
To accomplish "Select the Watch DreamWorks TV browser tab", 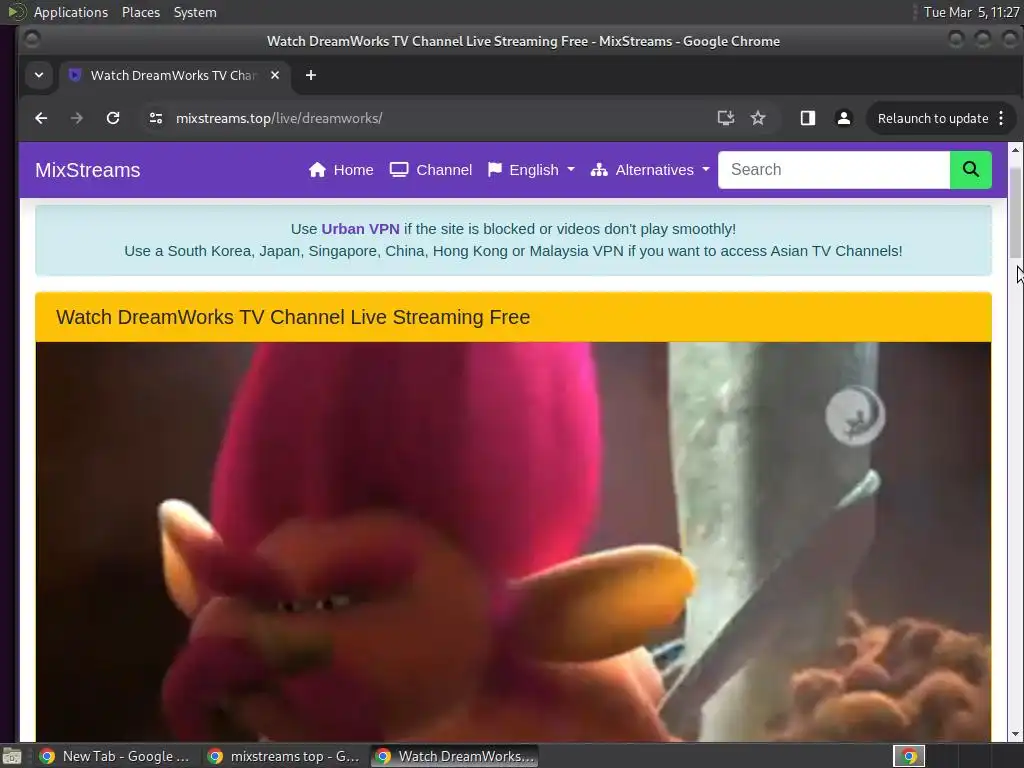I will pos(174,75).
